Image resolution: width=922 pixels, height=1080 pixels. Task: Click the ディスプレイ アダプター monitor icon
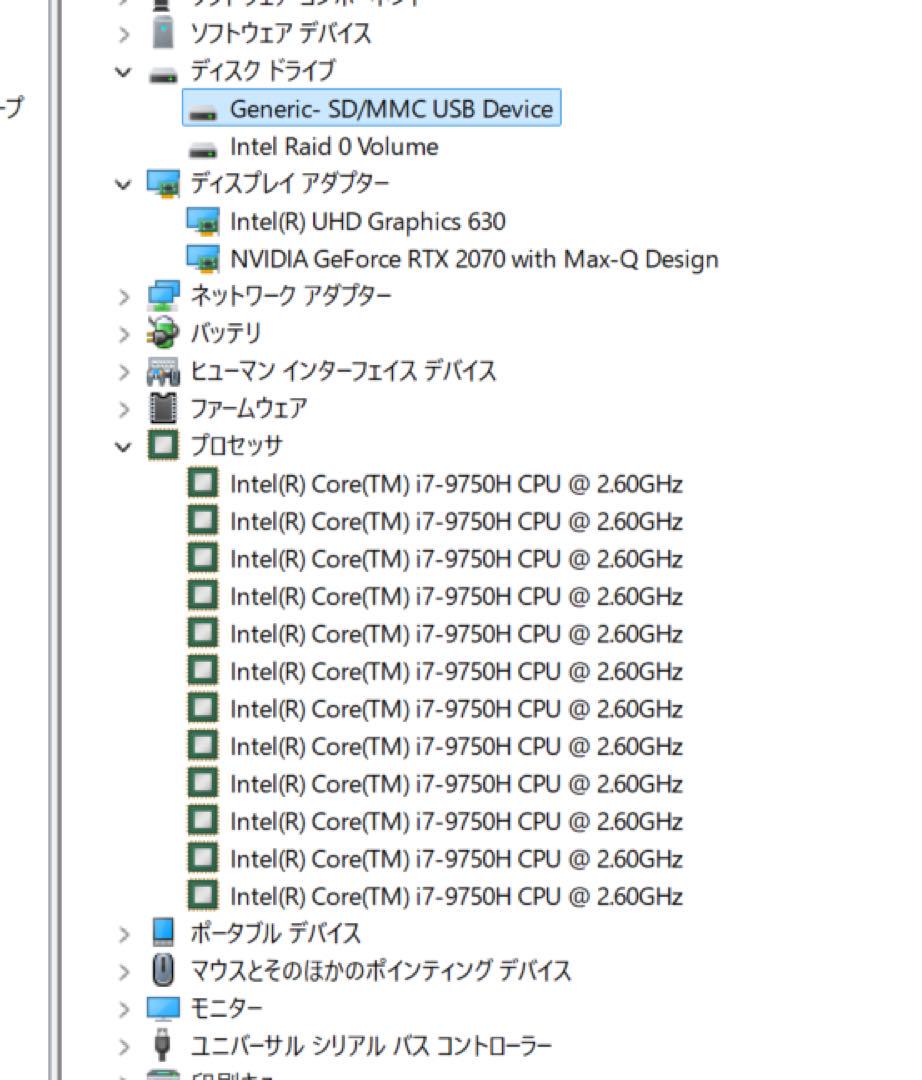[x=163, y=184]
